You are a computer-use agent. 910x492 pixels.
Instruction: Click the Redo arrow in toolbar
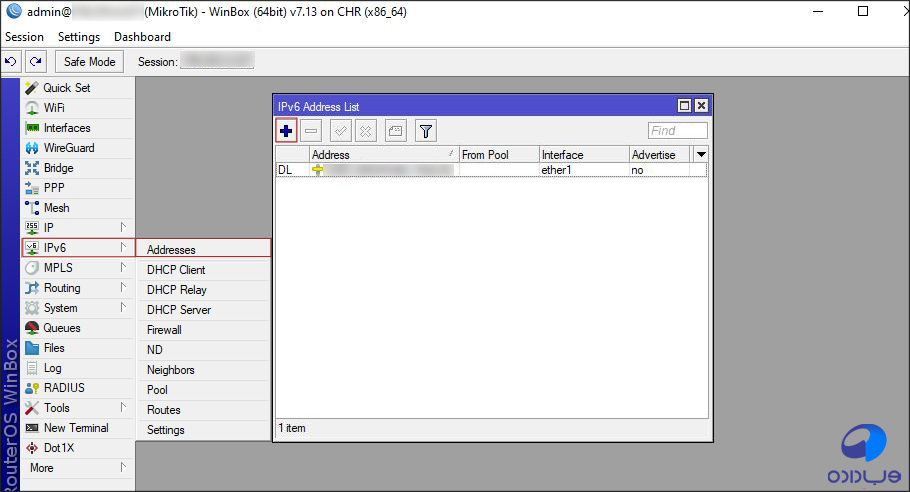point(35,62)
